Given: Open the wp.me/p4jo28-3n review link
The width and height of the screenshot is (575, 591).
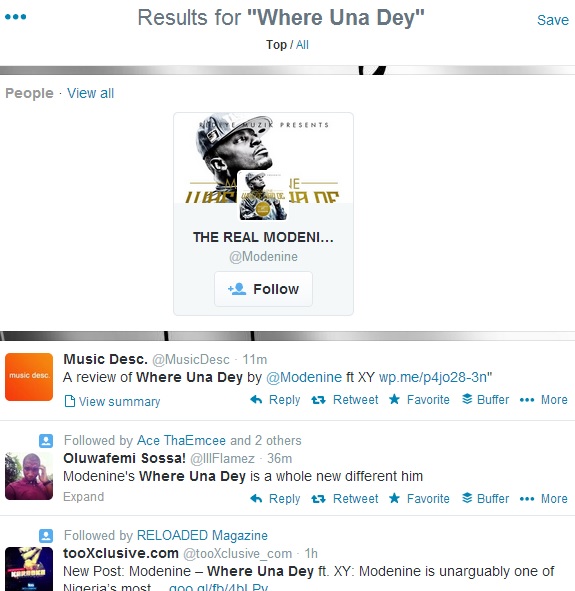Looking at the screenshot, I should click(433, 377).
